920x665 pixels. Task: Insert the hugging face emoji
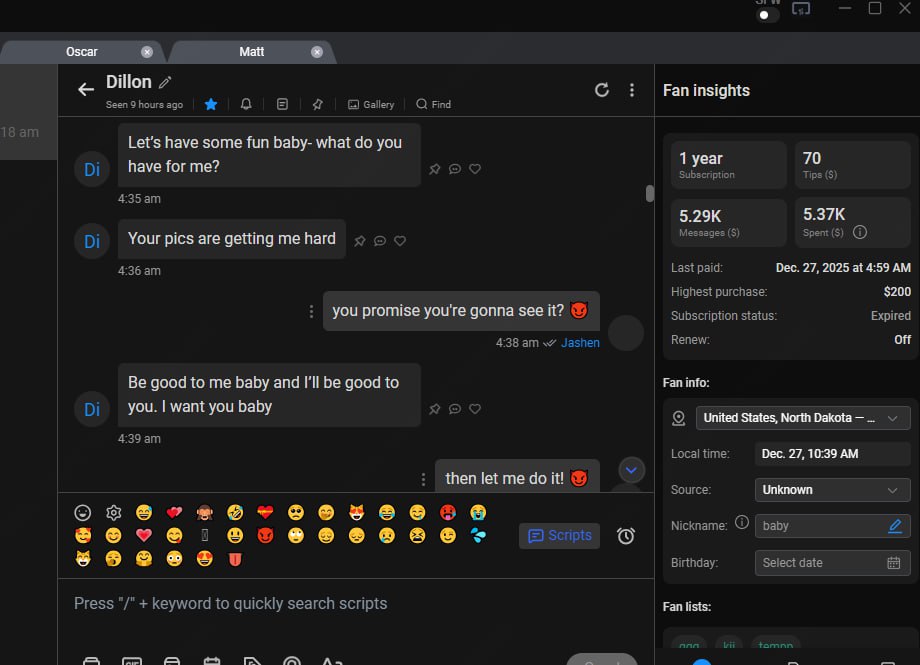point(144,558)
